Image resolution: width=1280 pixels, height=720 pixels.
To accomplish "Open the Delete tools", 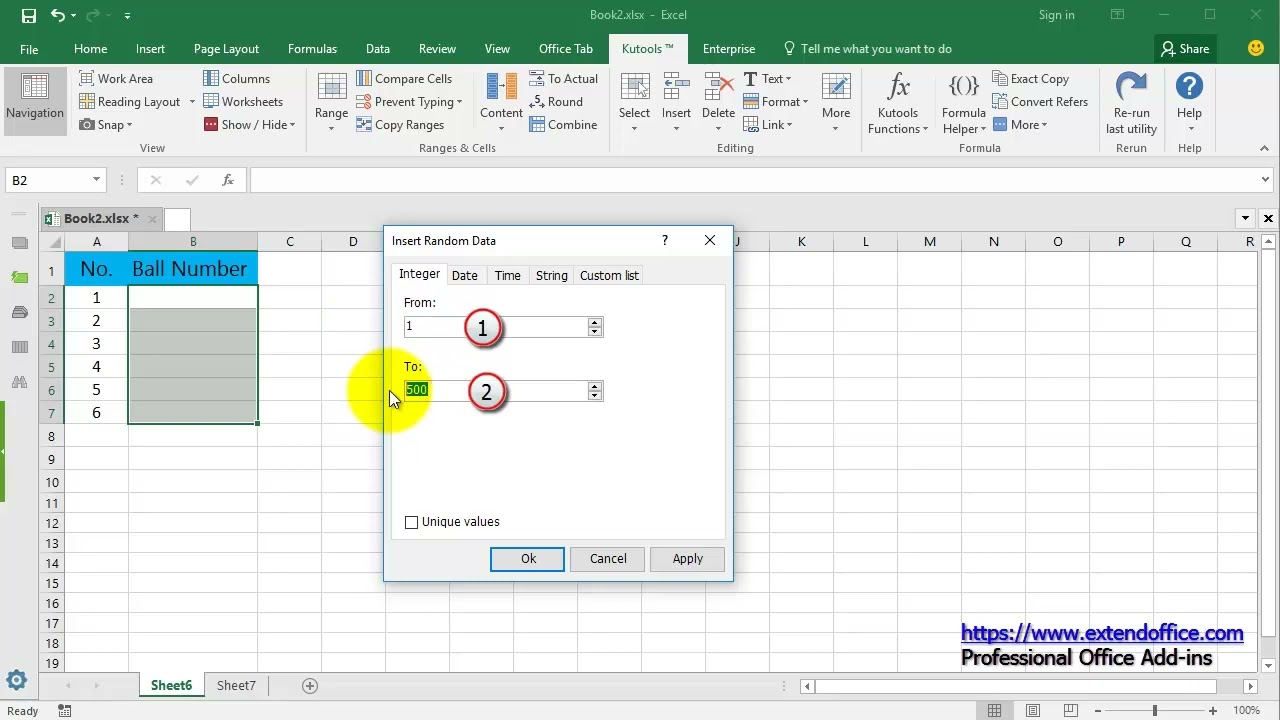I will pyautogui.click(x=718, y=100).
